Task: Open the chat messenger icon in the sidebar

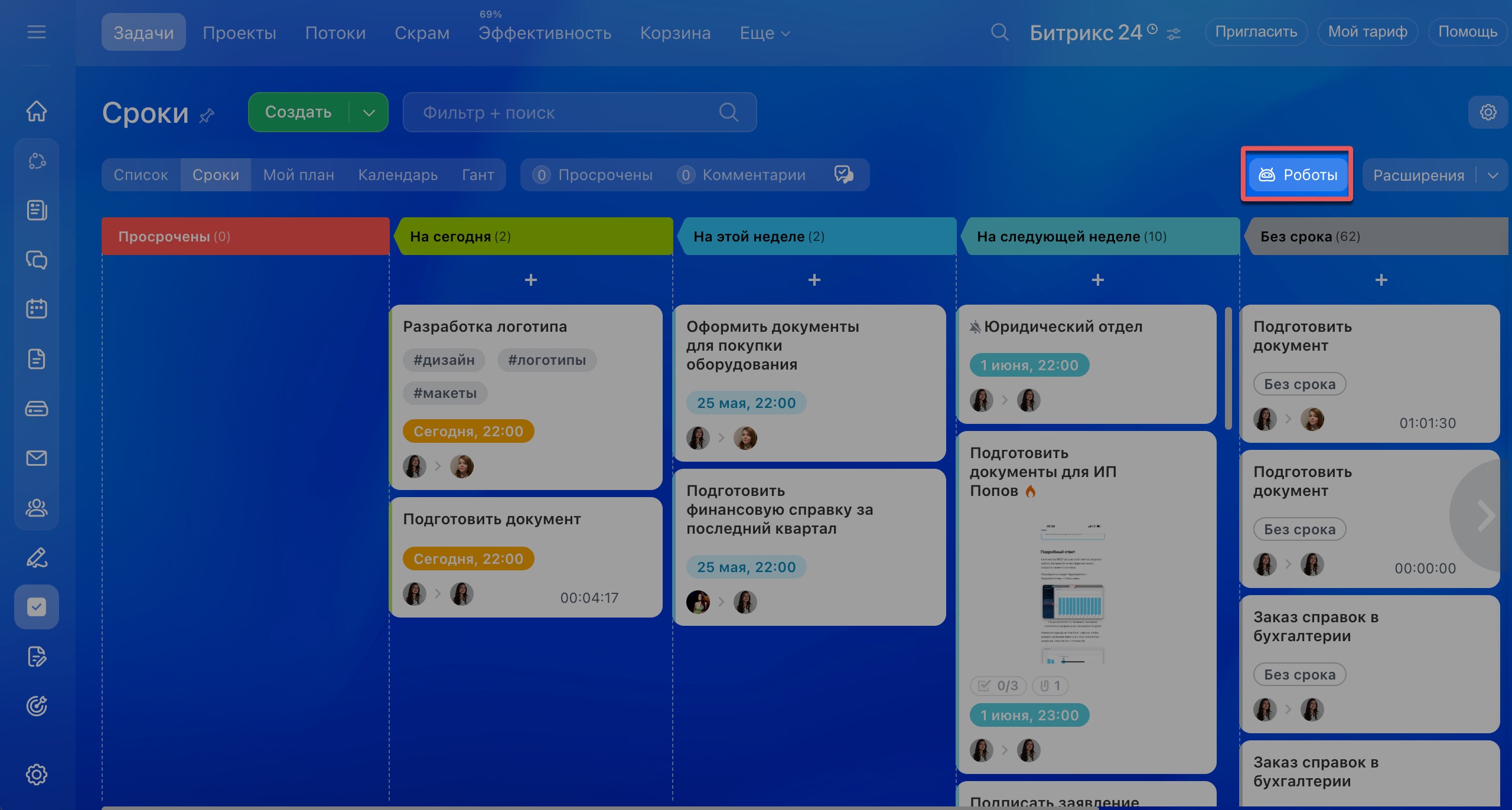Action: point(37,260)
